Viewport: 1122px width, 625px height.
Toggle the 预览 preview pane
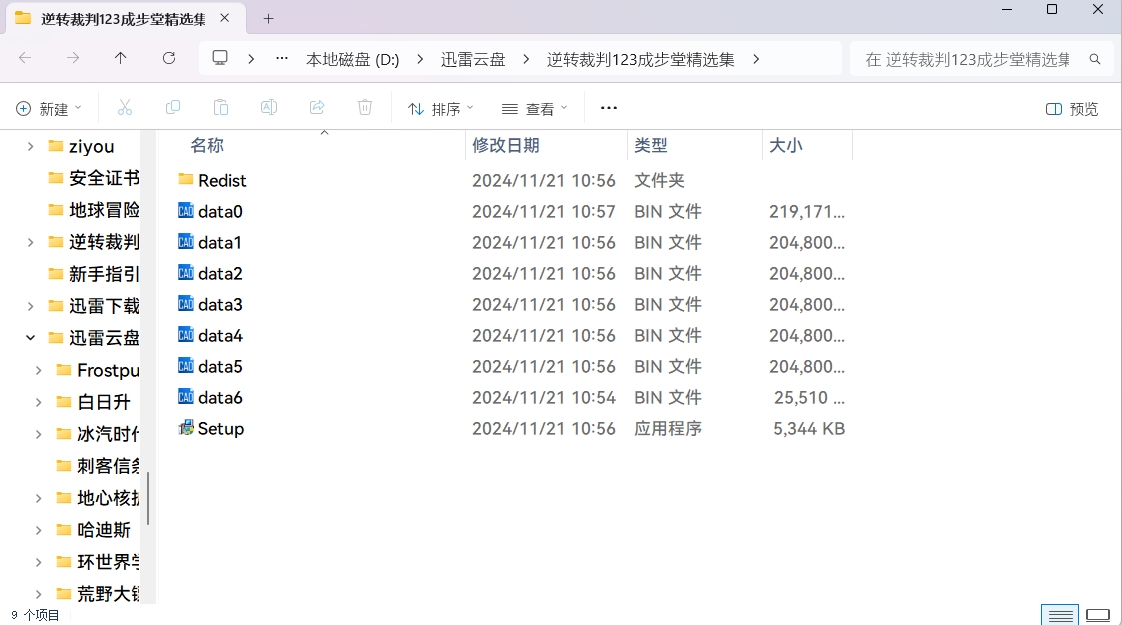pyautogui.click(x=1072, y=109)
